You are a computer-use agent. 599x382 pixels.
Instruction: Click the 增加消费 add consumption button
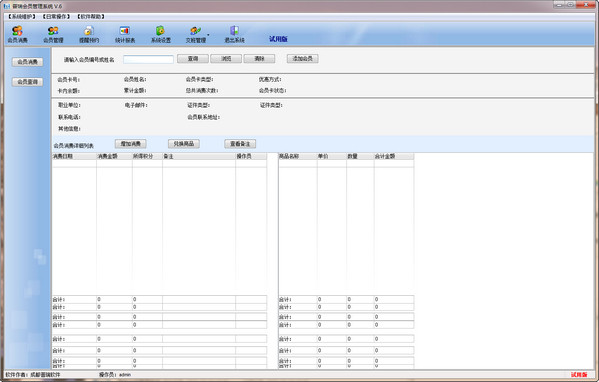pyautogui.click(x=131, y=144)
